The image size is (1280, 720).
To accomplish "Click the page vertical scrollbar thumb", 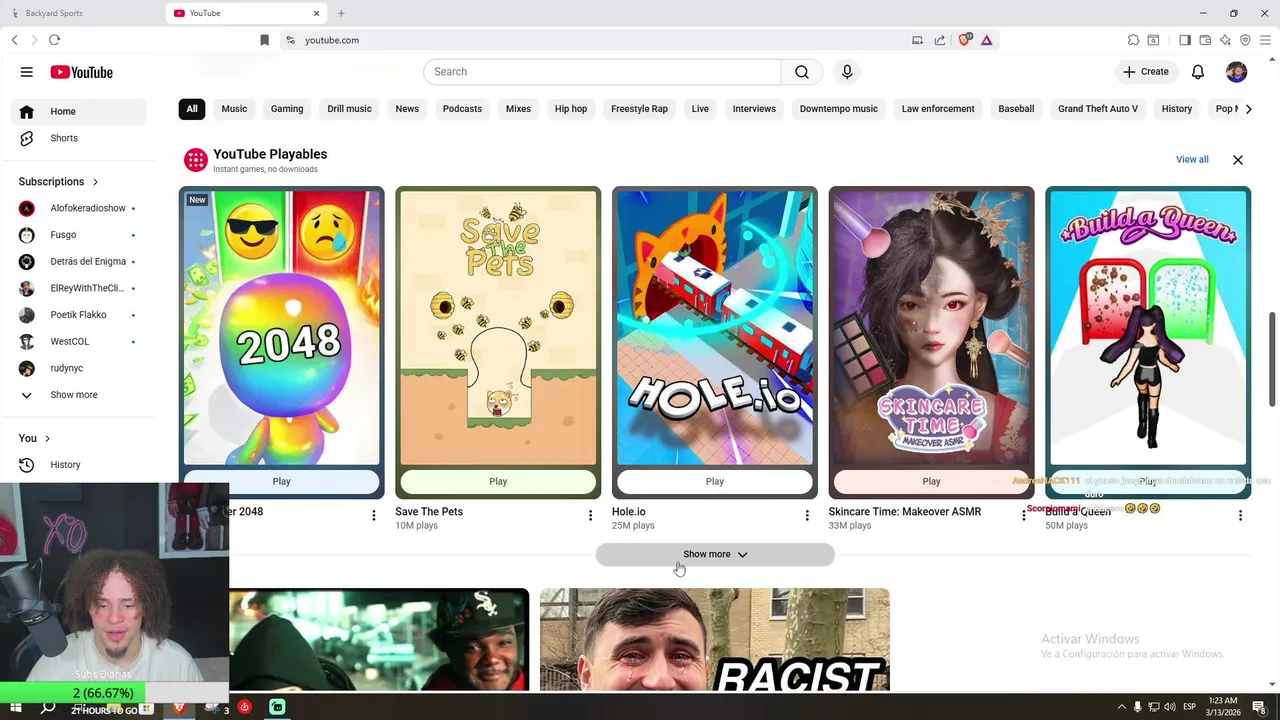I will tap(1272, 360).
